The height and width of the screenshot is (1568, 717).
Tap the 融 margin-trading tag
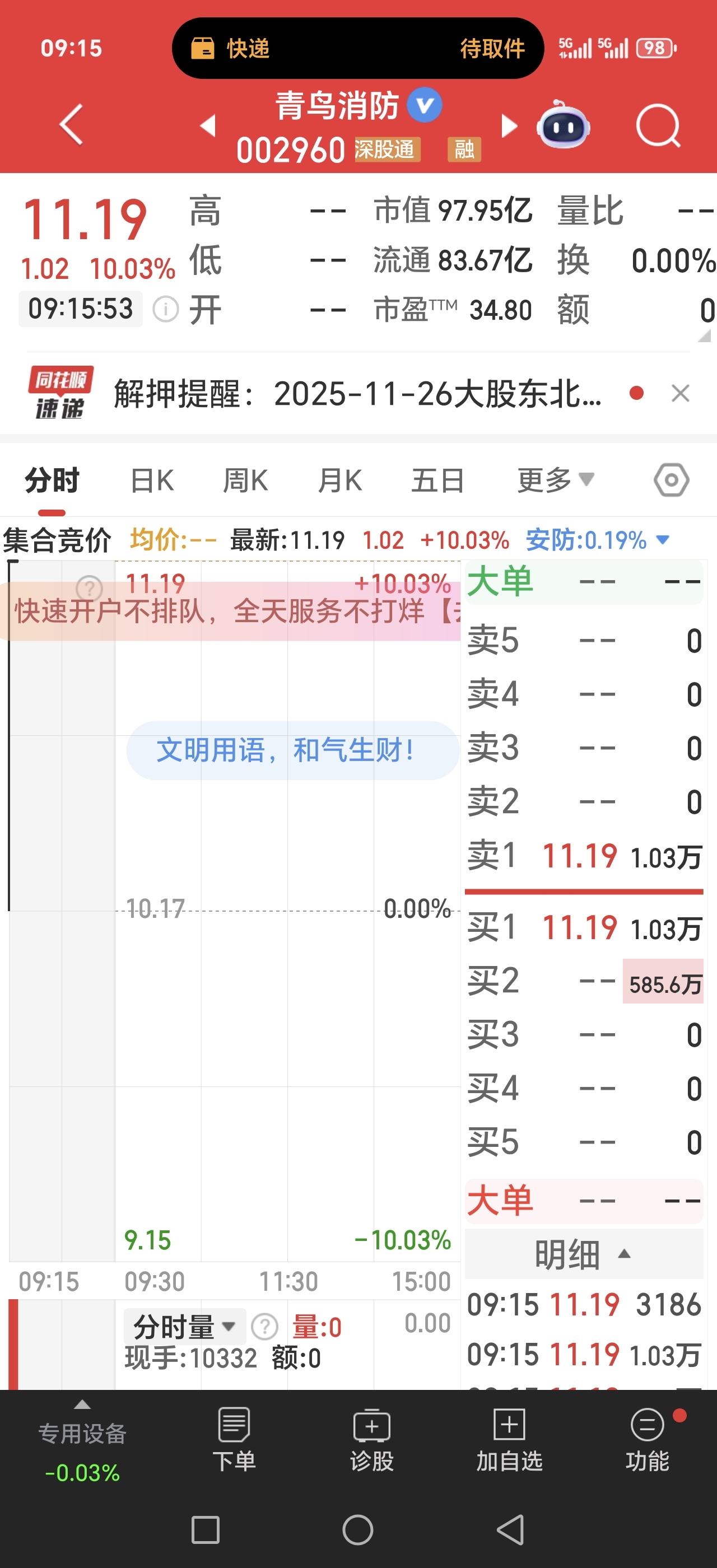[x=464, y=149]
